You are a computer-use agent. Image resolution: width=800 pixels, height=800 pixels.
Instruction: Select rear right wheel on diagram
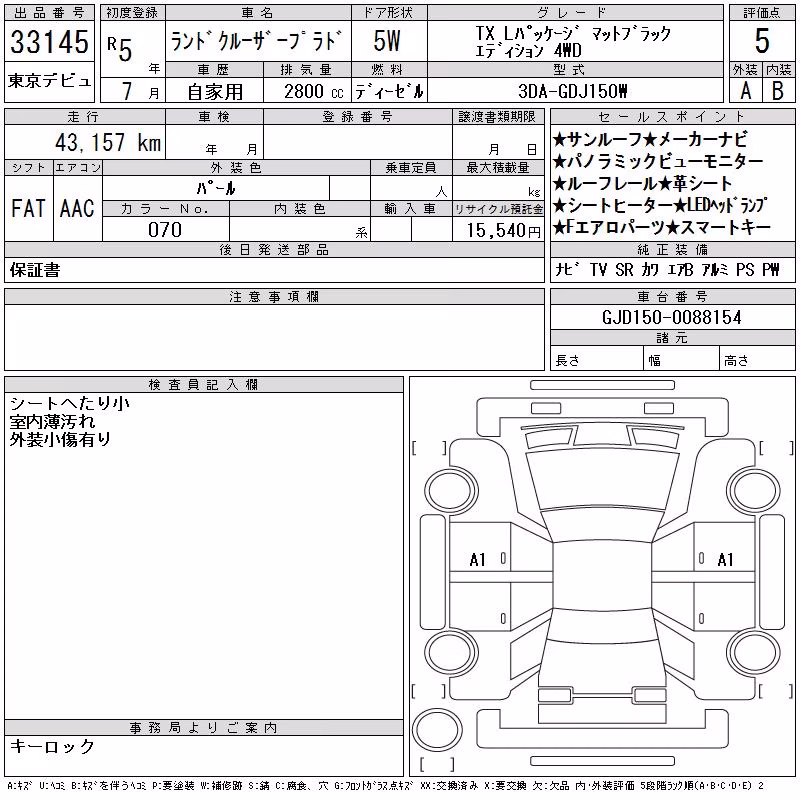pyautogui.click(x=755, y=653)
